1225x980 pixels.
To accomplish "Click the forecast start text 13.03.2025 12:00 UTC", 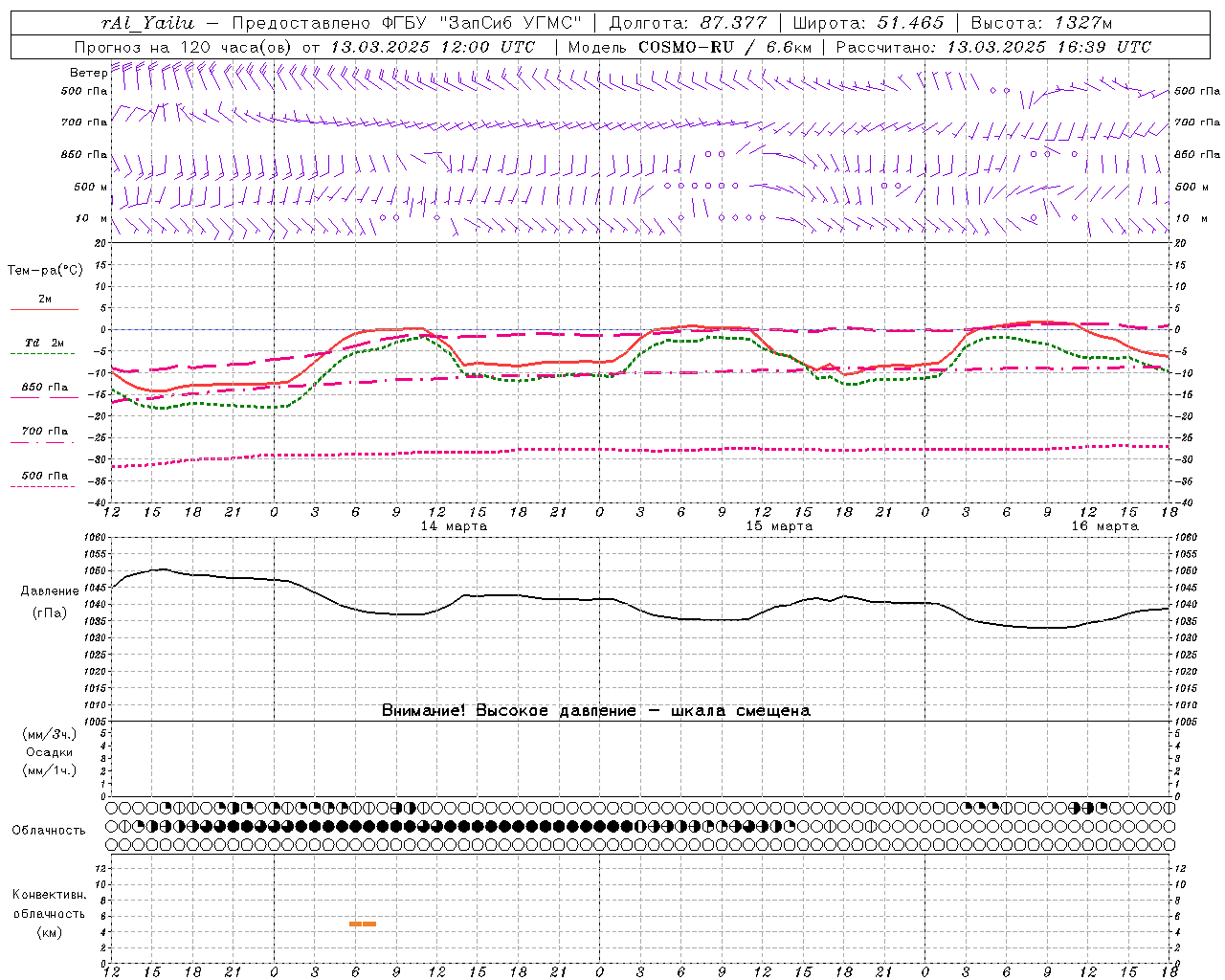I will click(x=433, y=47).
